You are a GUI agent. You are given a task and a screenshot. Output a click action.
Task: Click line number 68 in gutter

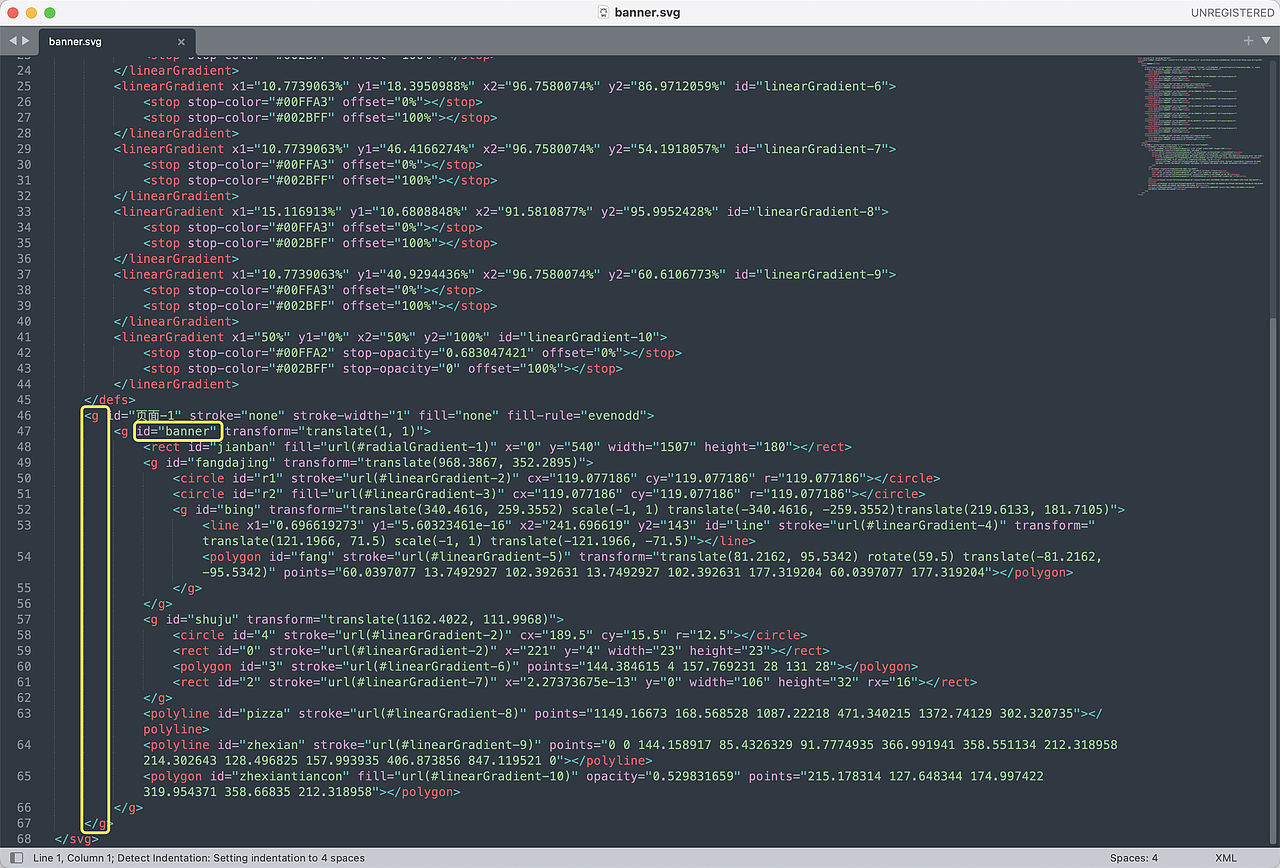[x=24, y=839]
